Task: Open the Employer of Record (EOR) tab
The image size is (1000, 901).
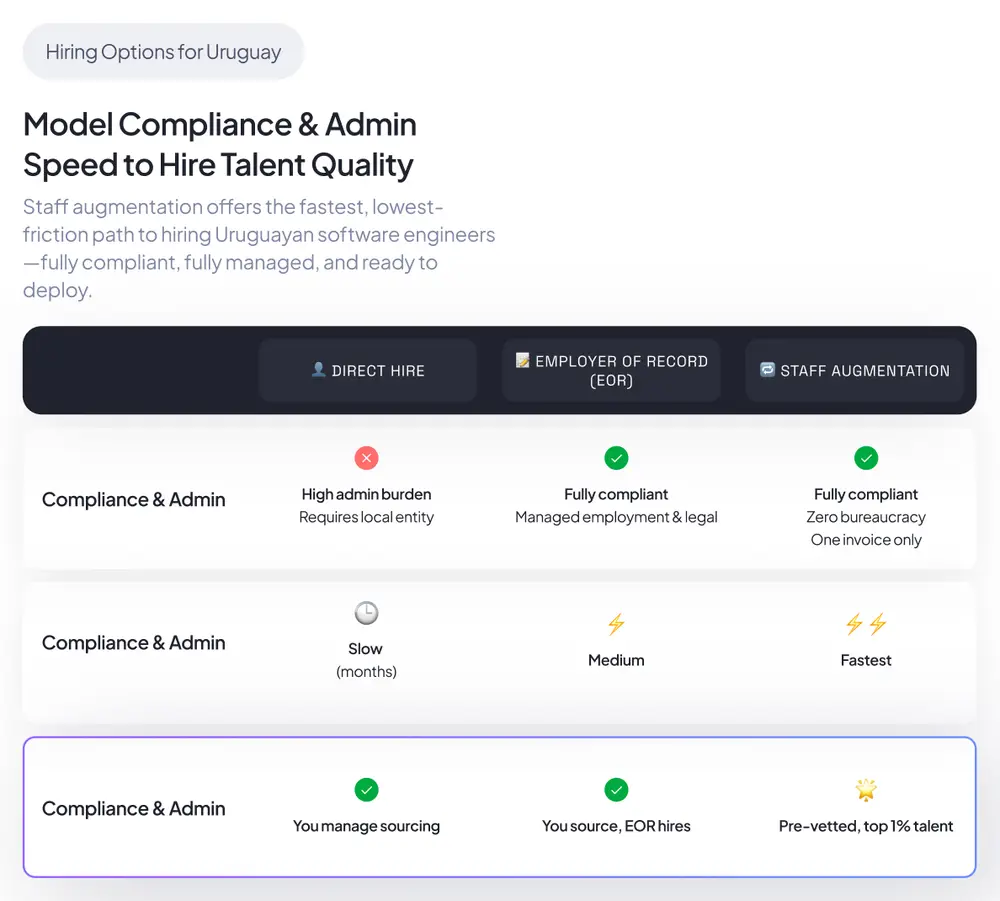Action: 611,370
